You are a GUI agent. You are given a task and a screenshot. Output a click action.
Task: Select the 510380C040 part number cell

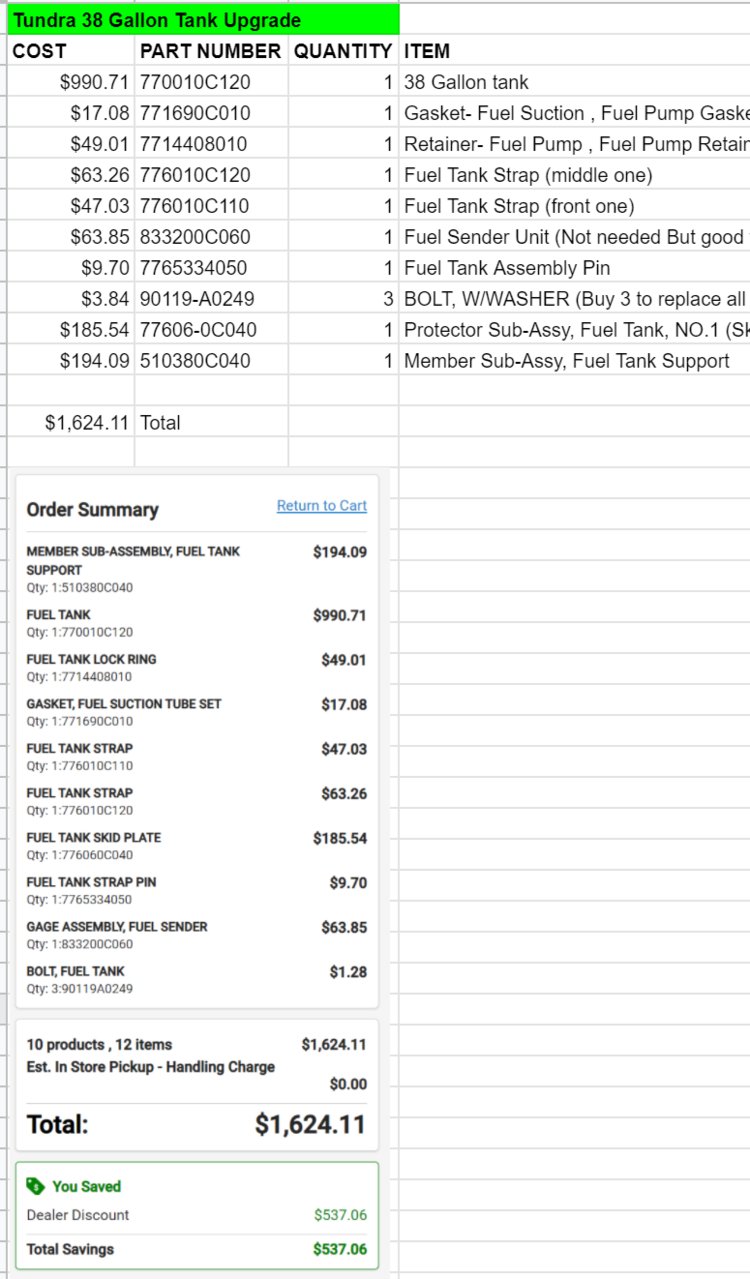point(211,361)
